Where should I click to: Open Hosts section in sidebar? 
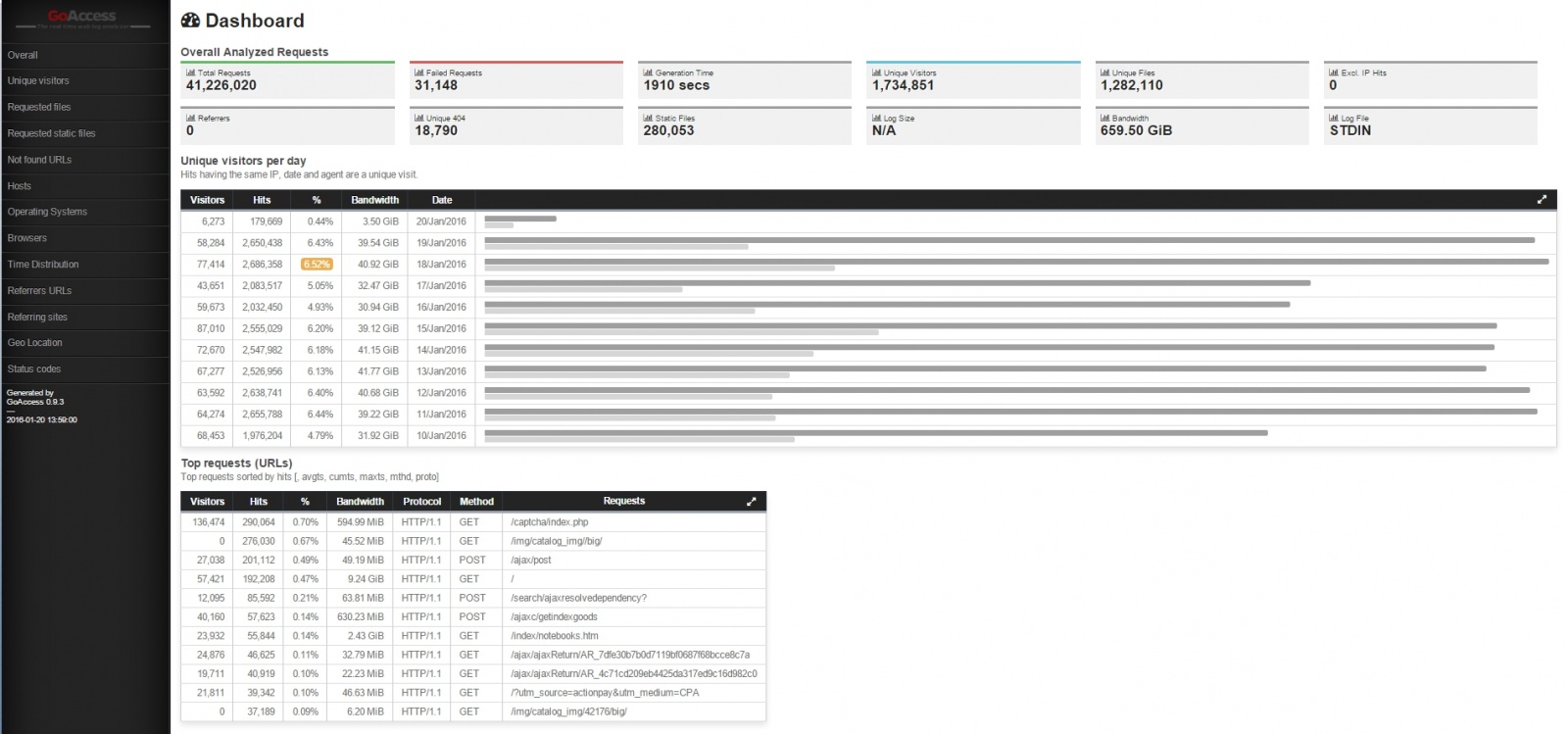85,186
